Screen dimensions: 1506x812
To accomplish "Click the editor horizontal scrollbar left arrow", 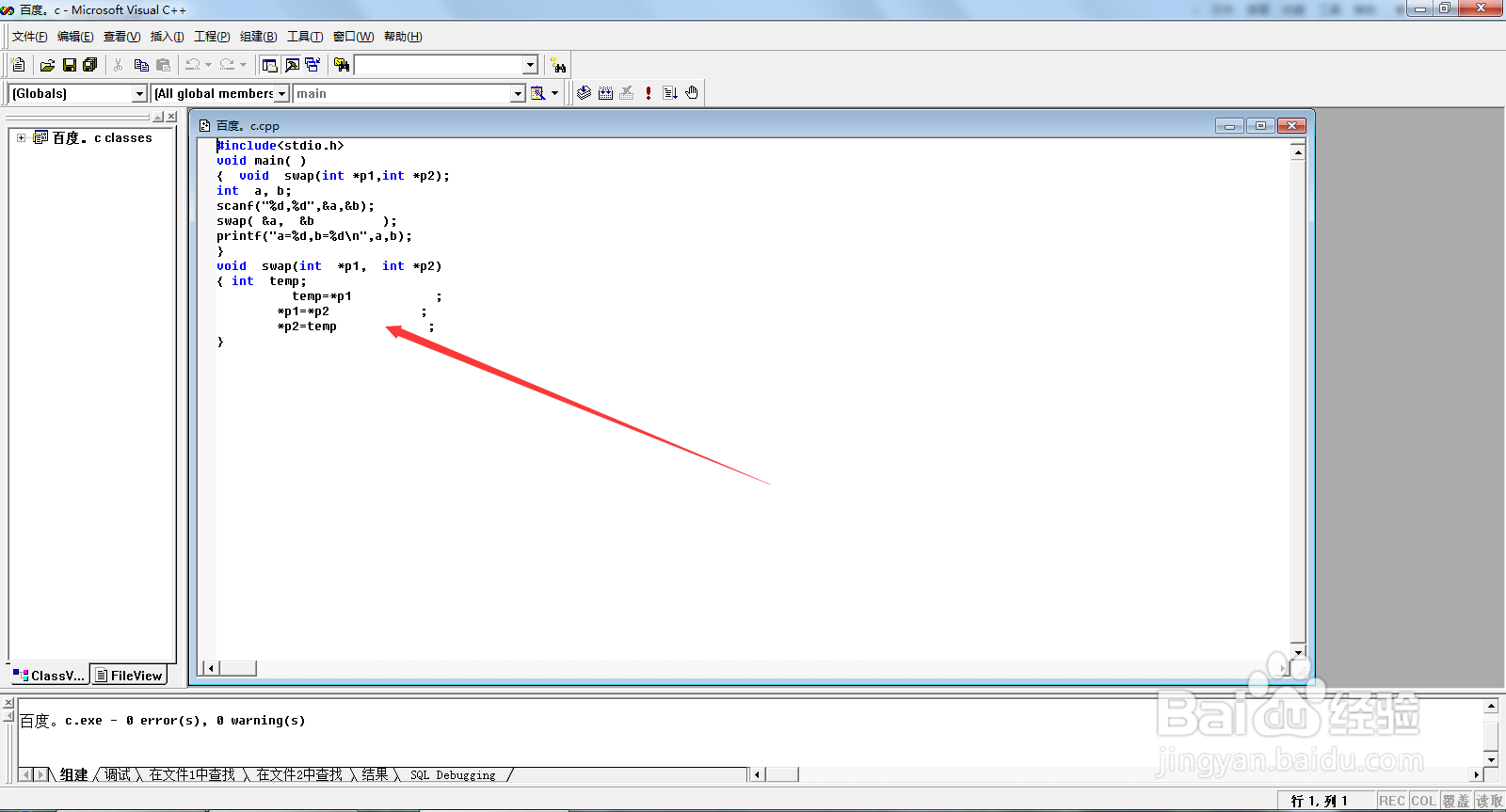I will [211, 668].
